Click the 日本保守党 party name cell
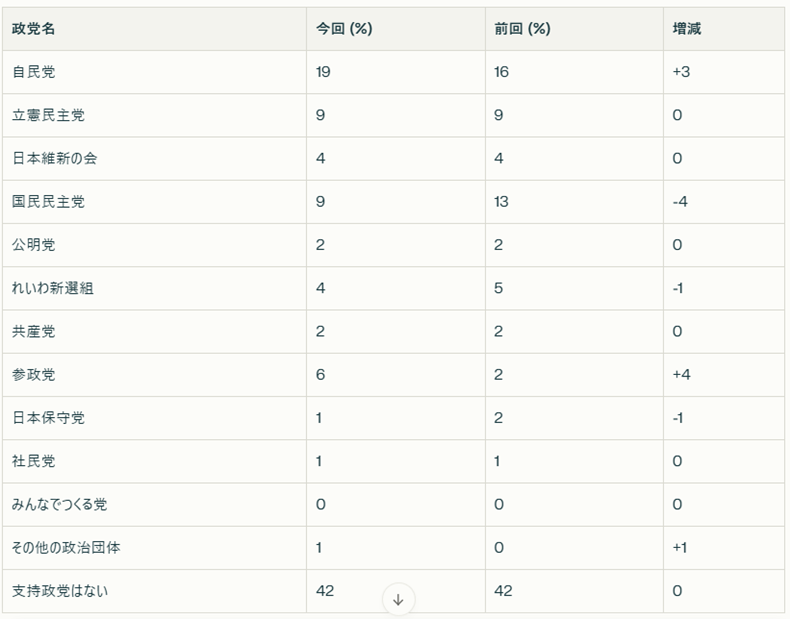 pyautogui.click(x=154, y=419)
